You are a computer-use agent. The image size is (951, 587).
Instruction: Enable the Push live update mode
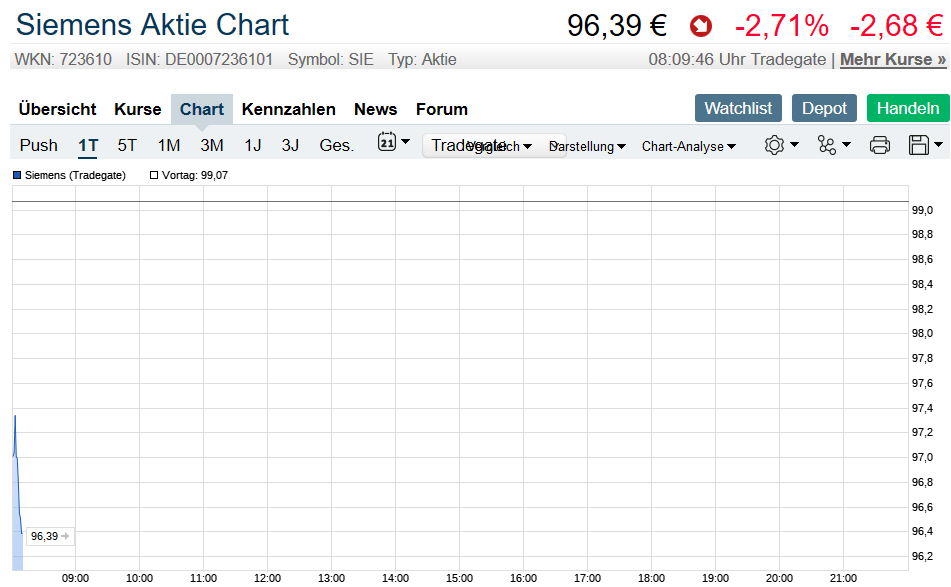(39, 145)
